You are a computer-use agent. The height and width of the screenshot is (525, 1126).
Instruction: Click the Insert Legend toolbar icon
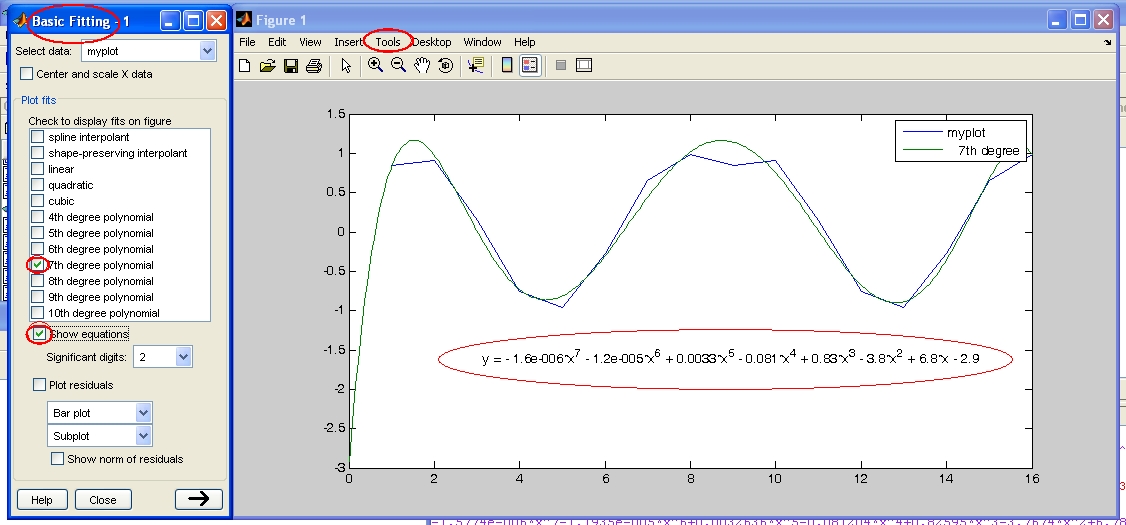[x=530, y=66]
